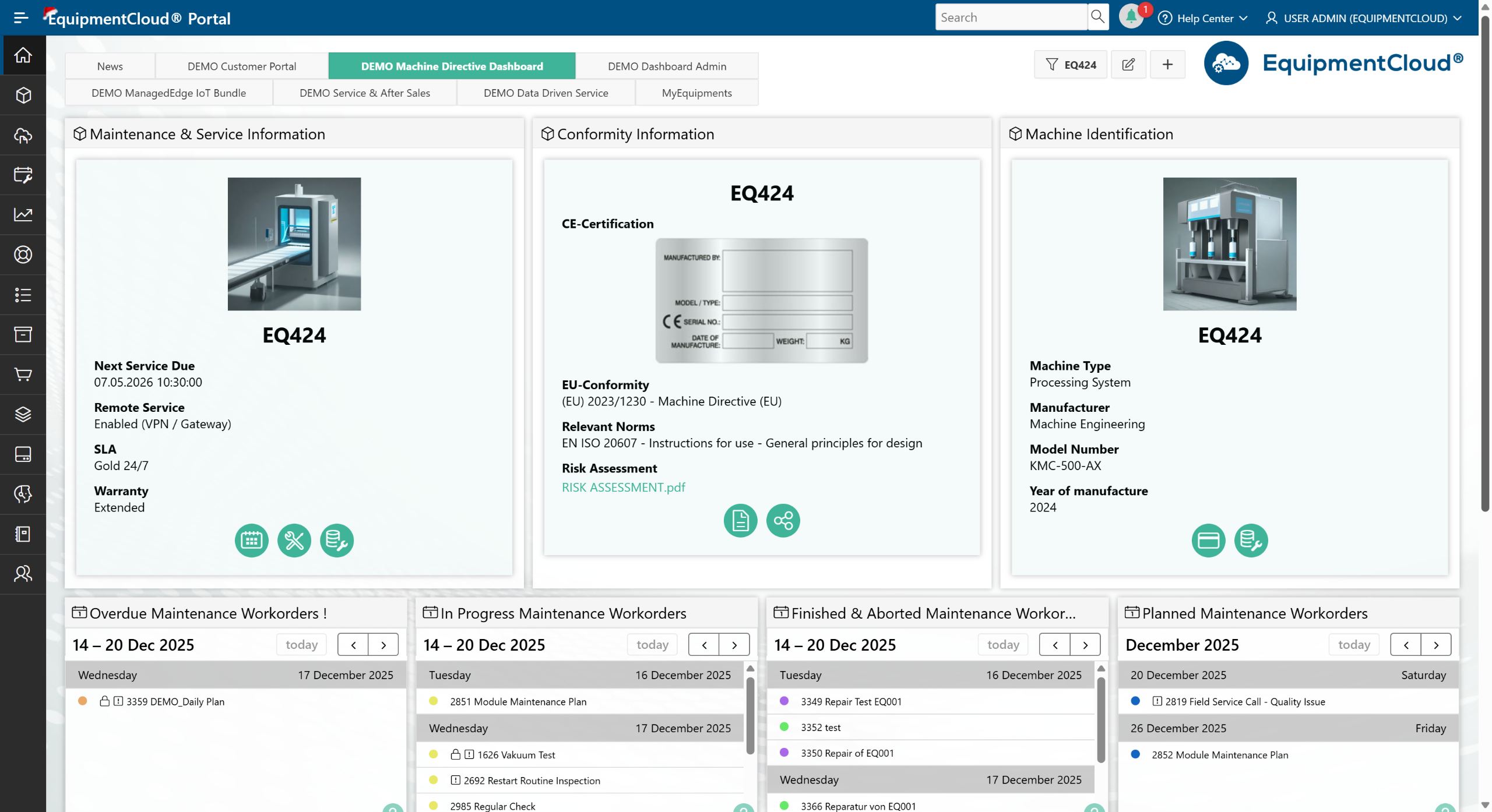Click the orange dot of 3359 DEMO_Daily Plan
This screenshot has height=812, width=1492.
83,701
